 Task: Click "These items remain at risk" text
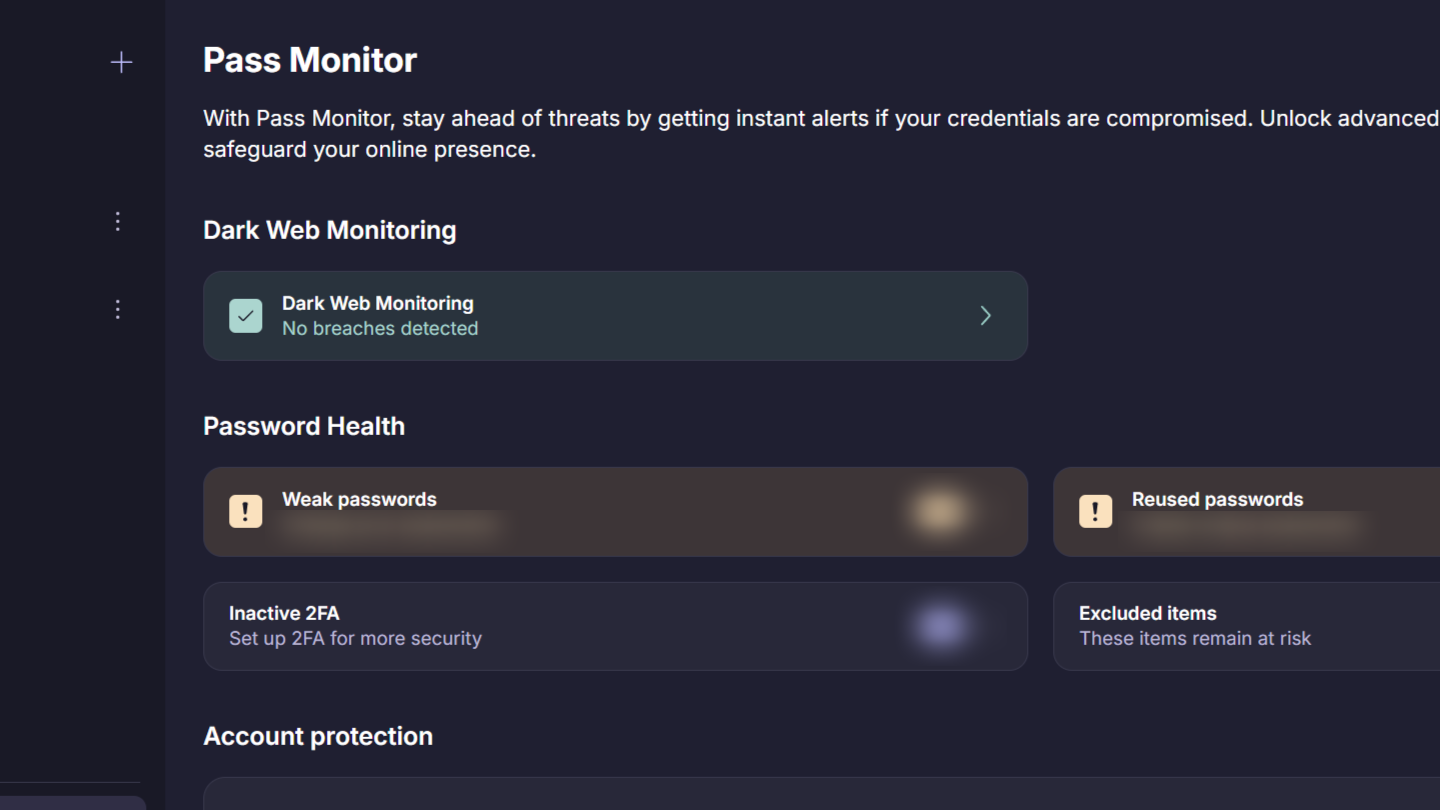tap(1194, 639)
